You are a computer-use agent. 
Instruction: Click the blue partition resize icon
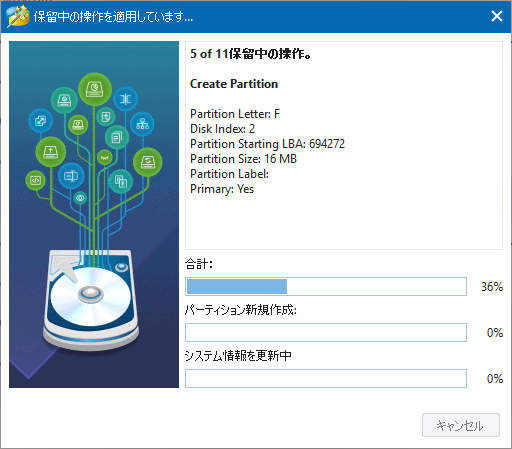pos(71,175)
